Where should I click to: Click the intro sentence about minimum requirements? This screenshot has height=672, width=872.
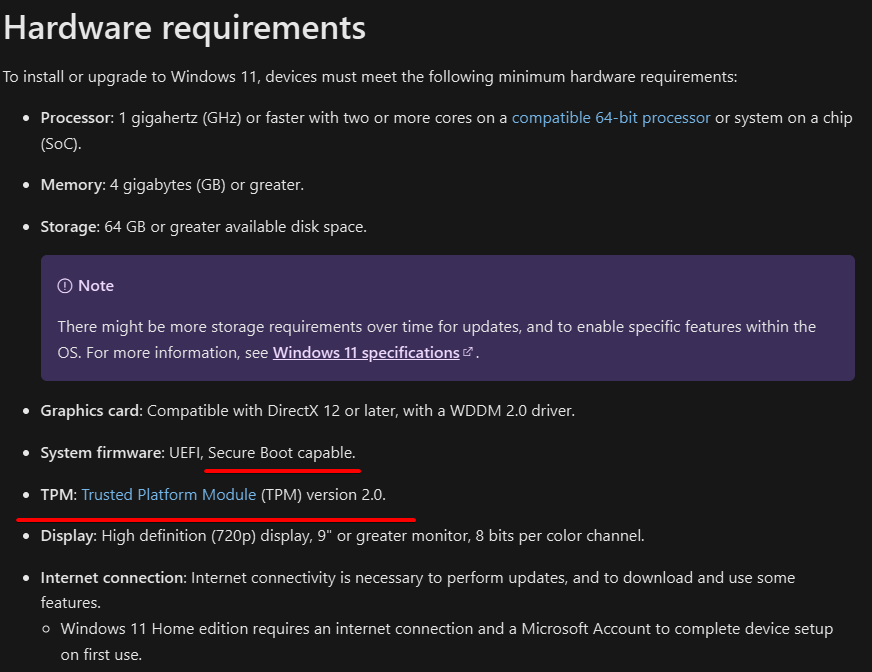click(x=370, y=77)
